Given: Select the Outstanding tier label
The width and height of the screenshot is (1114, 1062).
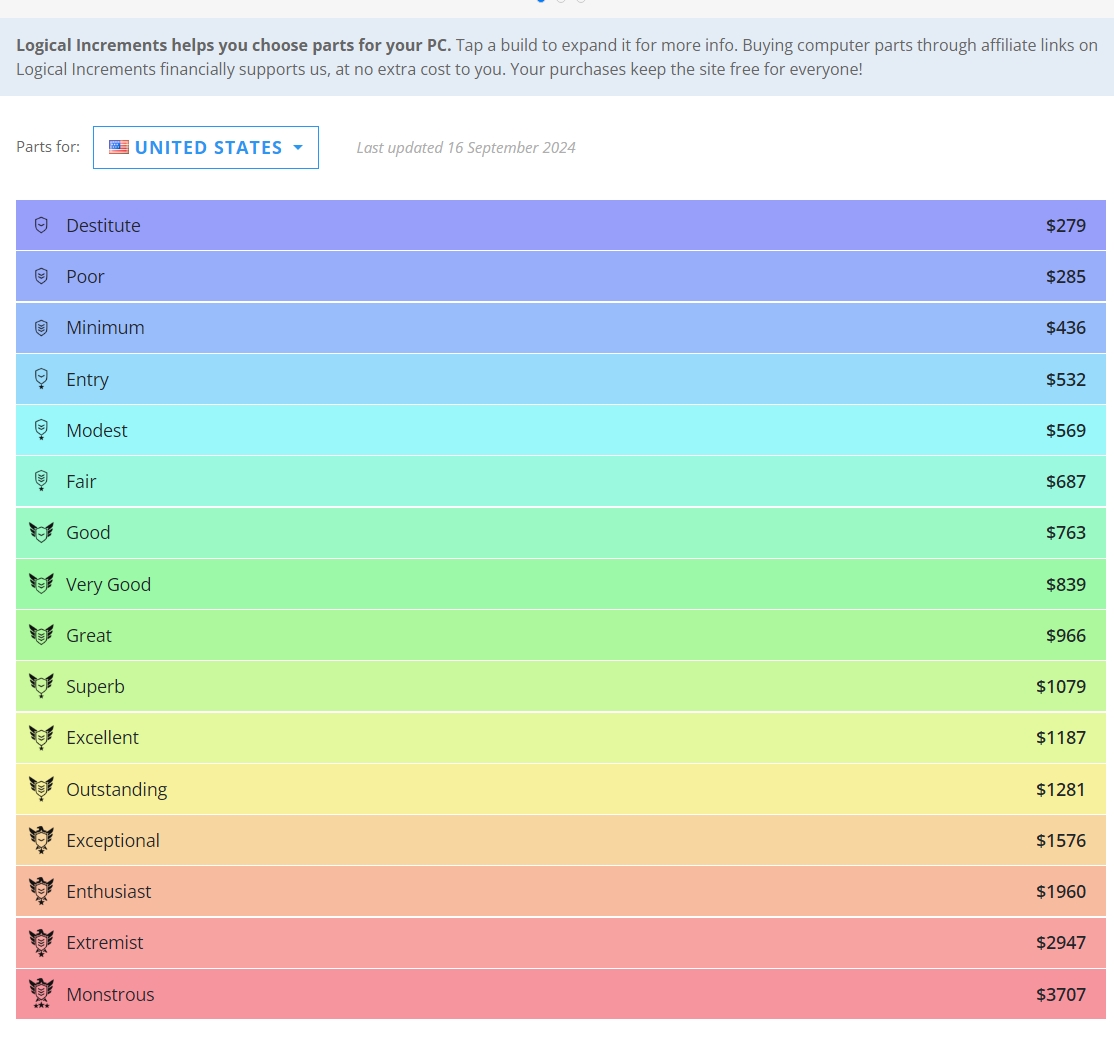Looking at the screenshot, I should point(116,789).
